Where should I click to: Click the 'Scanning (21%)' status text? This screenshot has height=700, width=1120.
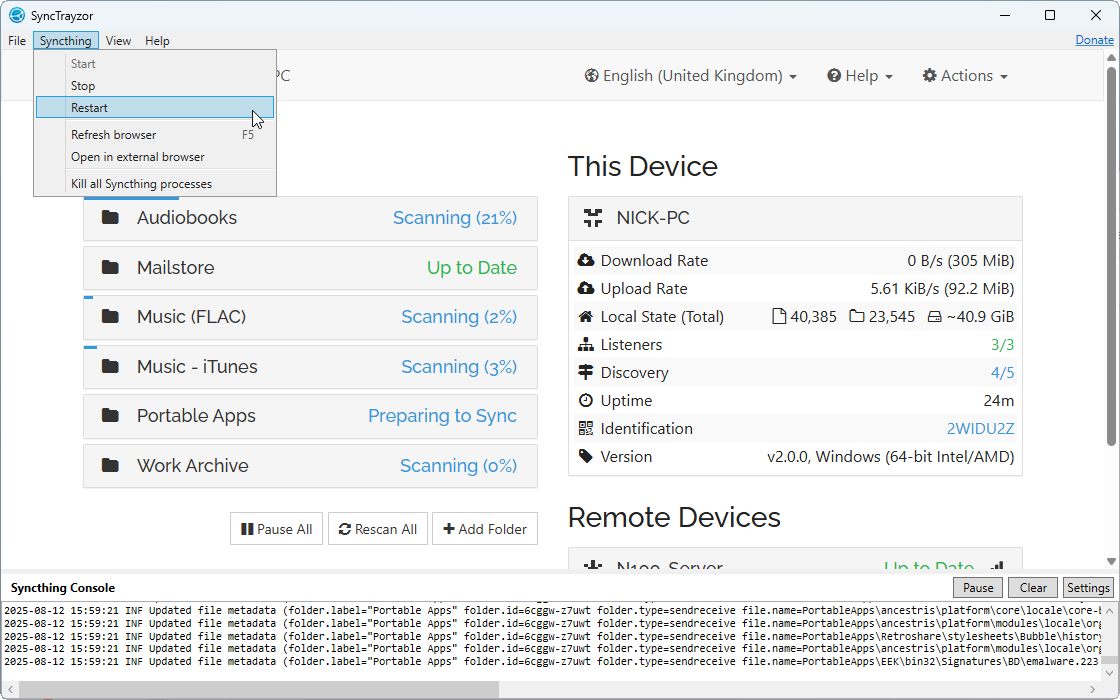(454, 218)
